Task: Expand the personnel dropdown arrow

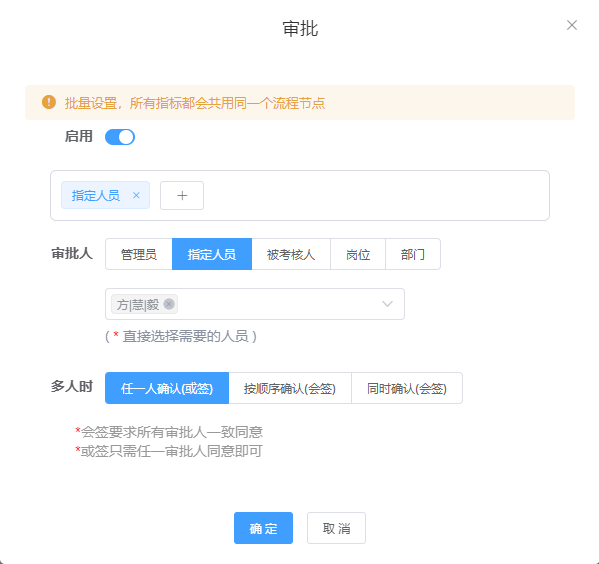Action: (387, 304)
